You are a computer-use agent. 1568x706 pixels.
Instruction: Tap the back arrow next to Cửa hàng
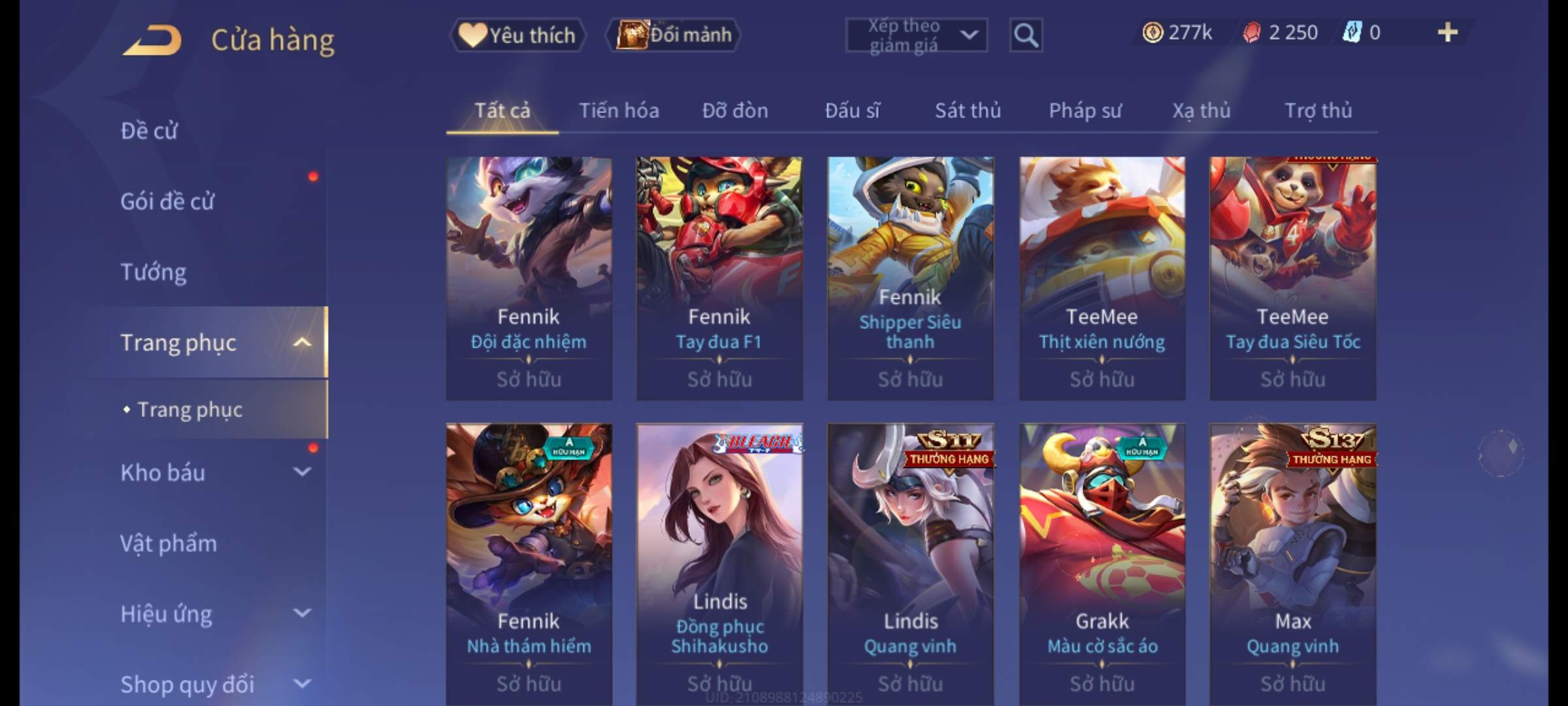152,40
